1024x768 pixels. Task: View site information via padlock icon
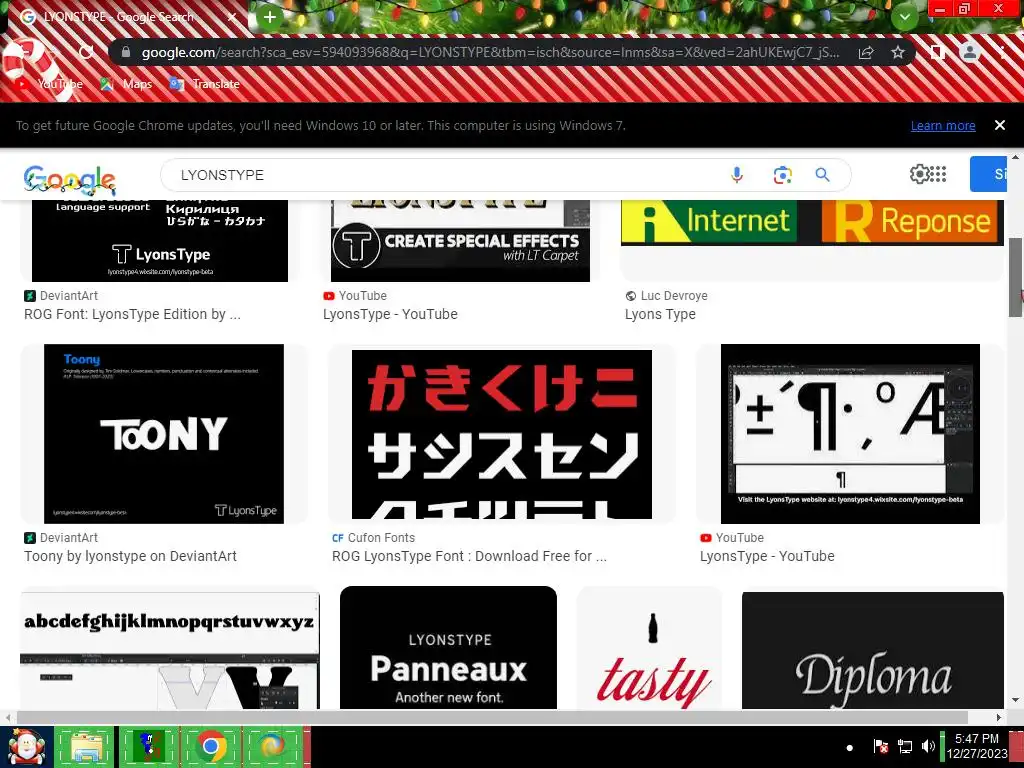pos(126,52)
